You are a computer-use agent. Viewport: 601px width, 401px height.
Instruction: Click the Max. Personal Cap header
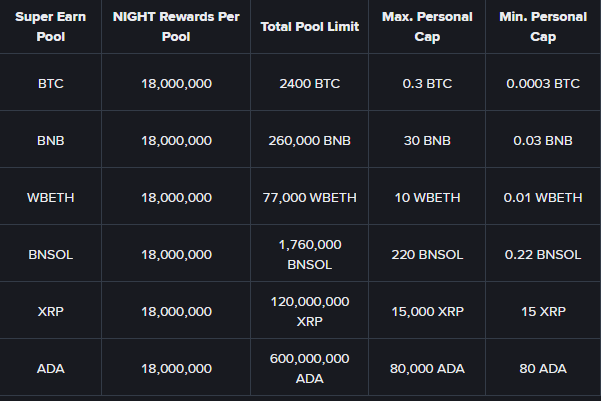[427, 26]
